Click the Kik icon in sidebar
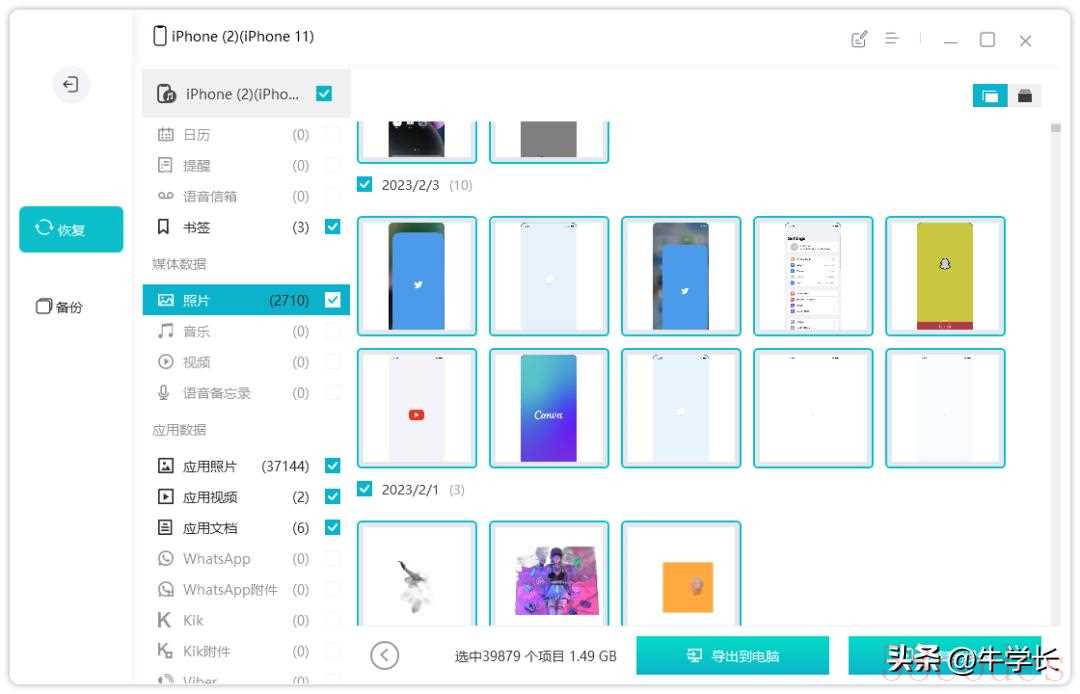 164,620
